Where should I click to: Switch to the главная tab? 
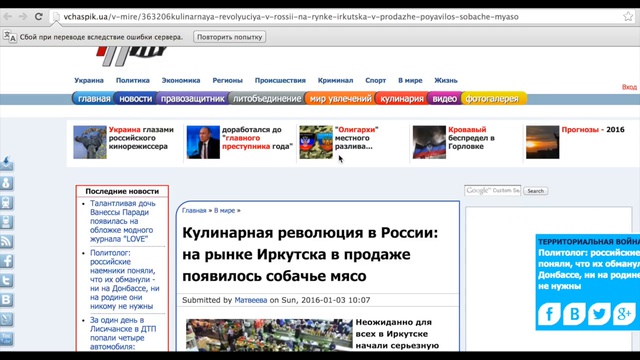click(x=93, y=99)
